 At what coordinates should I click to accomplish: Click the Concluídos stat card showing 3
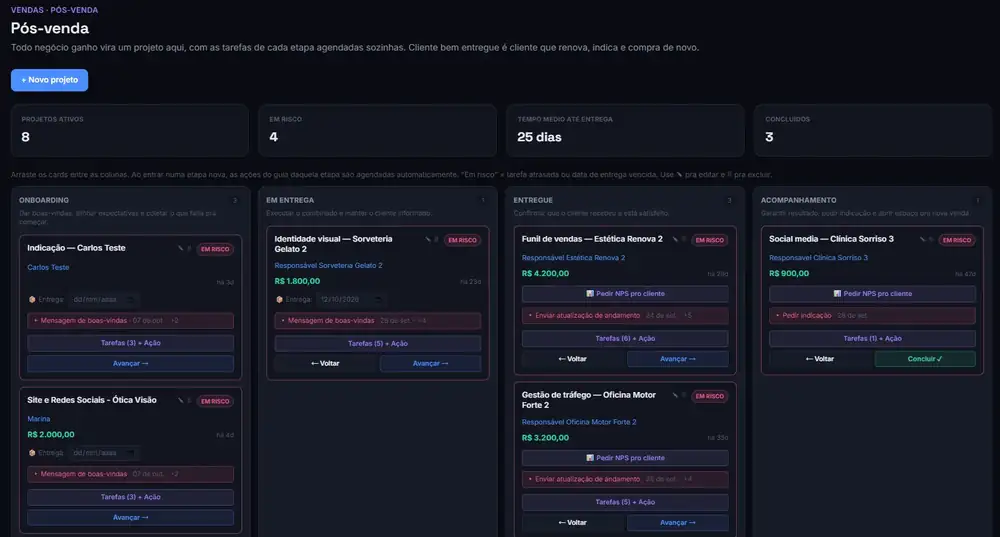[x=872, y=130]
